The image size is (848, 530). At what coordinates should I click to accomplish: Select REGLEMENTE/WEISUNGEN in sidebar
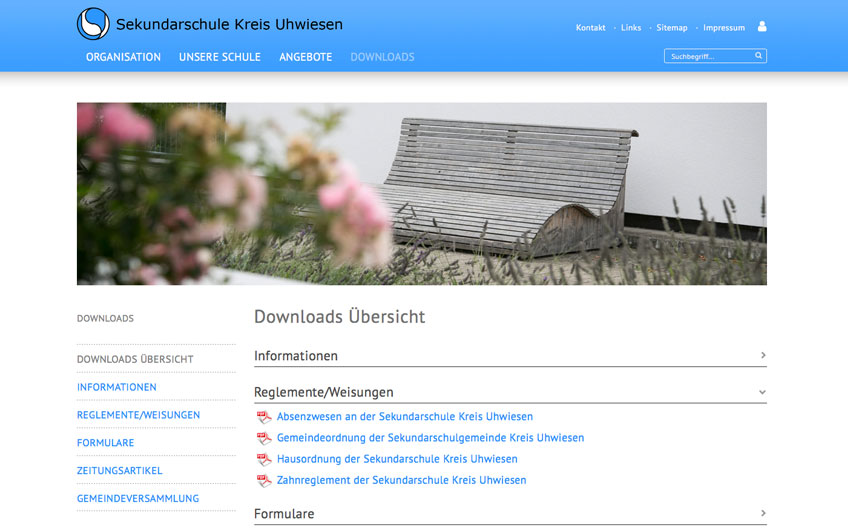138,415
